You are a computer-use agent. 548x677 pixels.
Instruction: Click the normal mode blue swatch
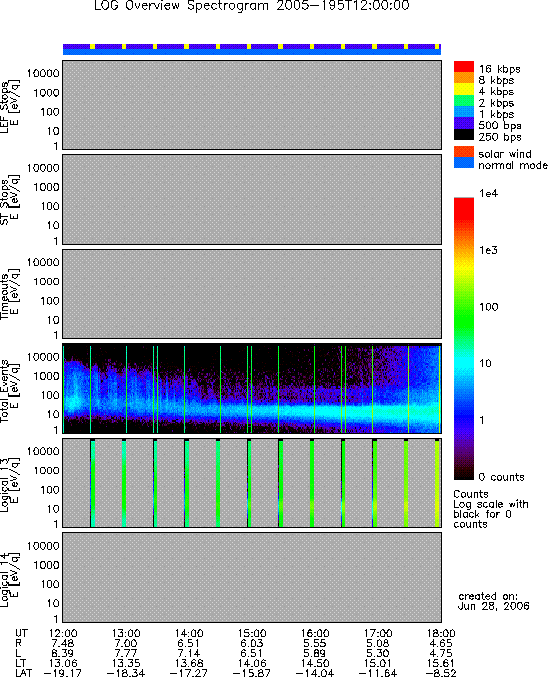tap(464, 163)
